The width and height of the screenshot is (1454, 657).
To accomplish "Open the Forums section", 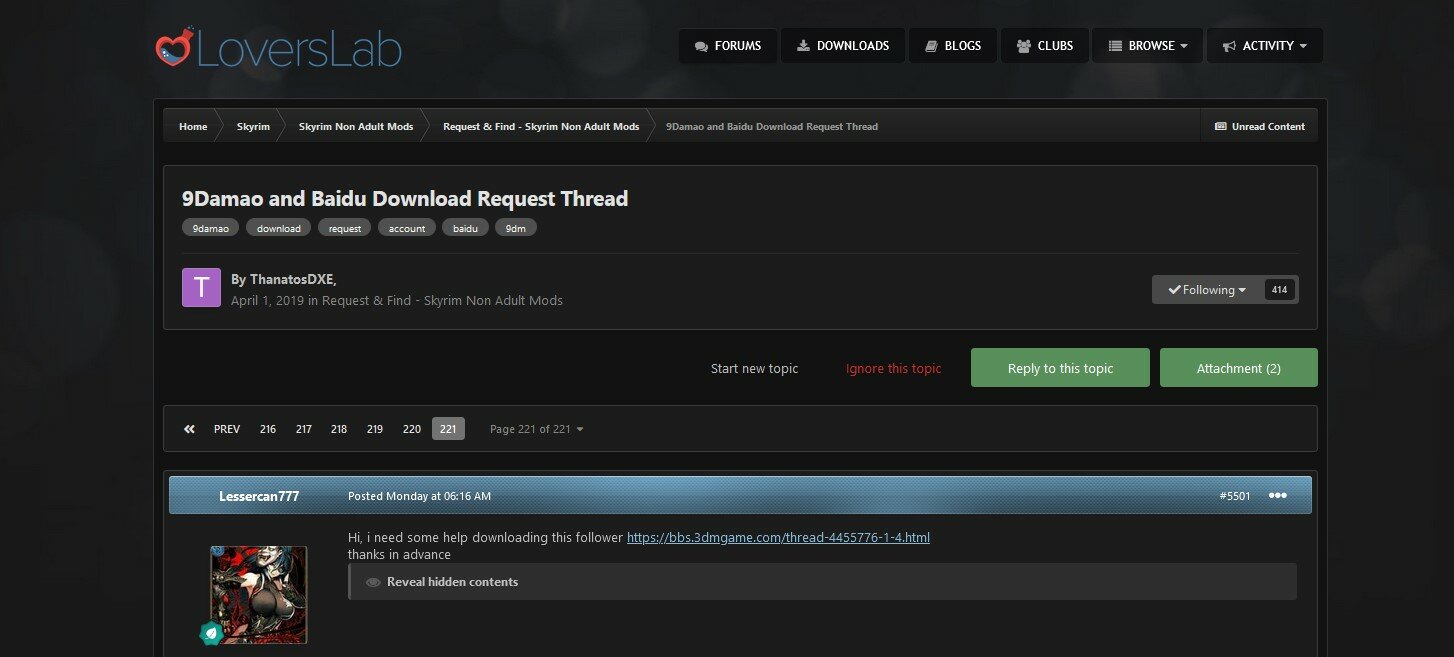I will (x=728, y=46).
